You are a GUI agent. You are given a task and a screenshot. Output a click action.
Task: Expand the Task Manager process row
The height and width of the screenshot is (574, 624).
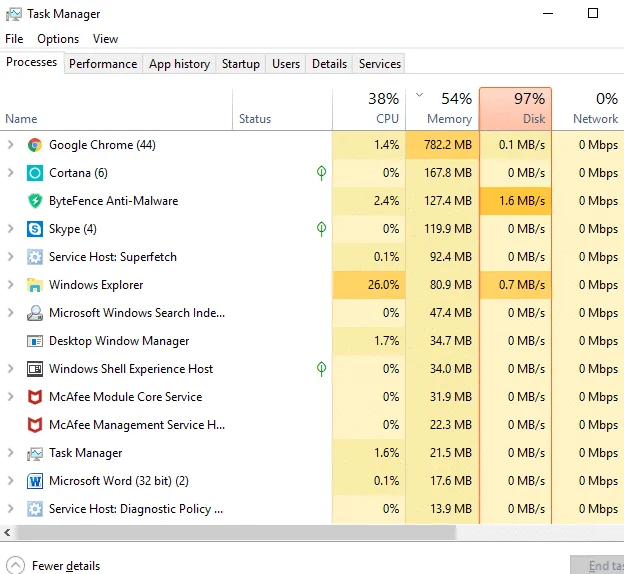click(x=11, y=453)
